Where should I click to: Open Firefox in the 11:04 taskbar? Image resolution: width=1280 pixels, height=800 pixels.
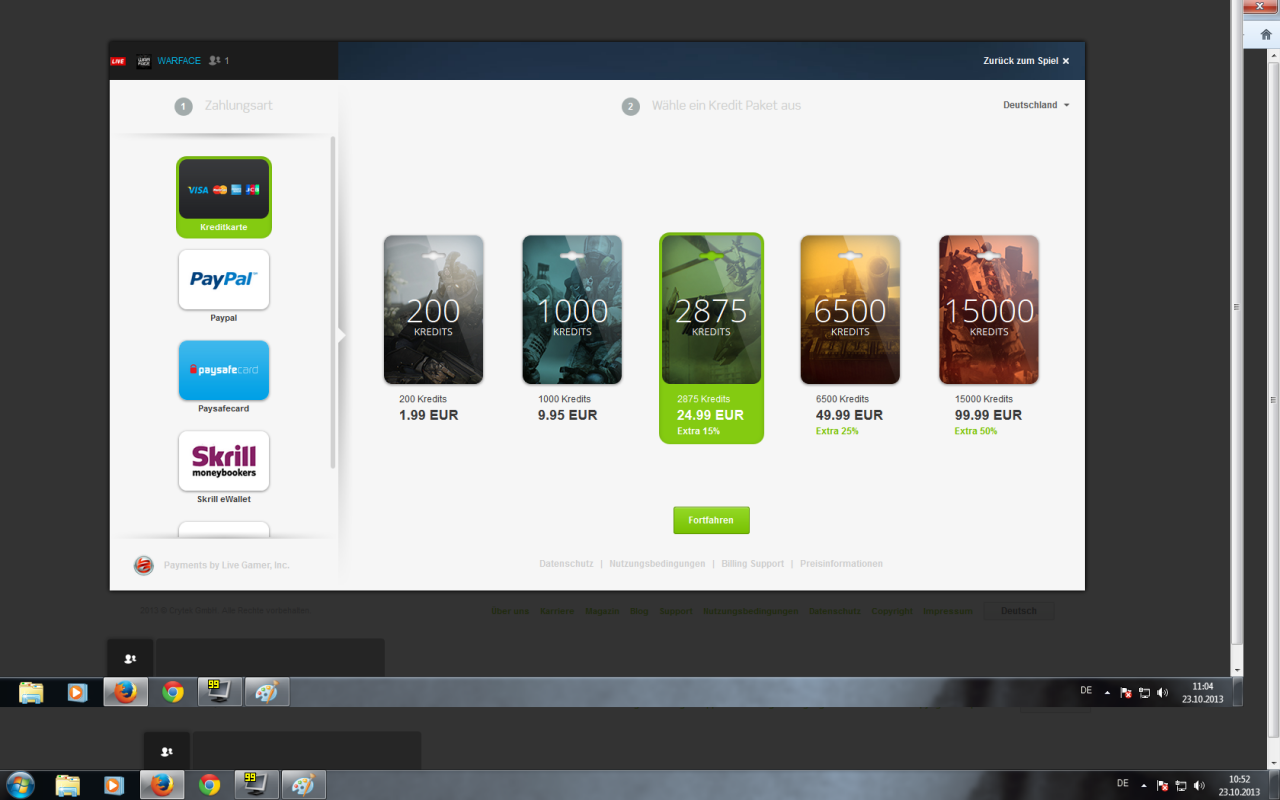[x=125, y=692]
